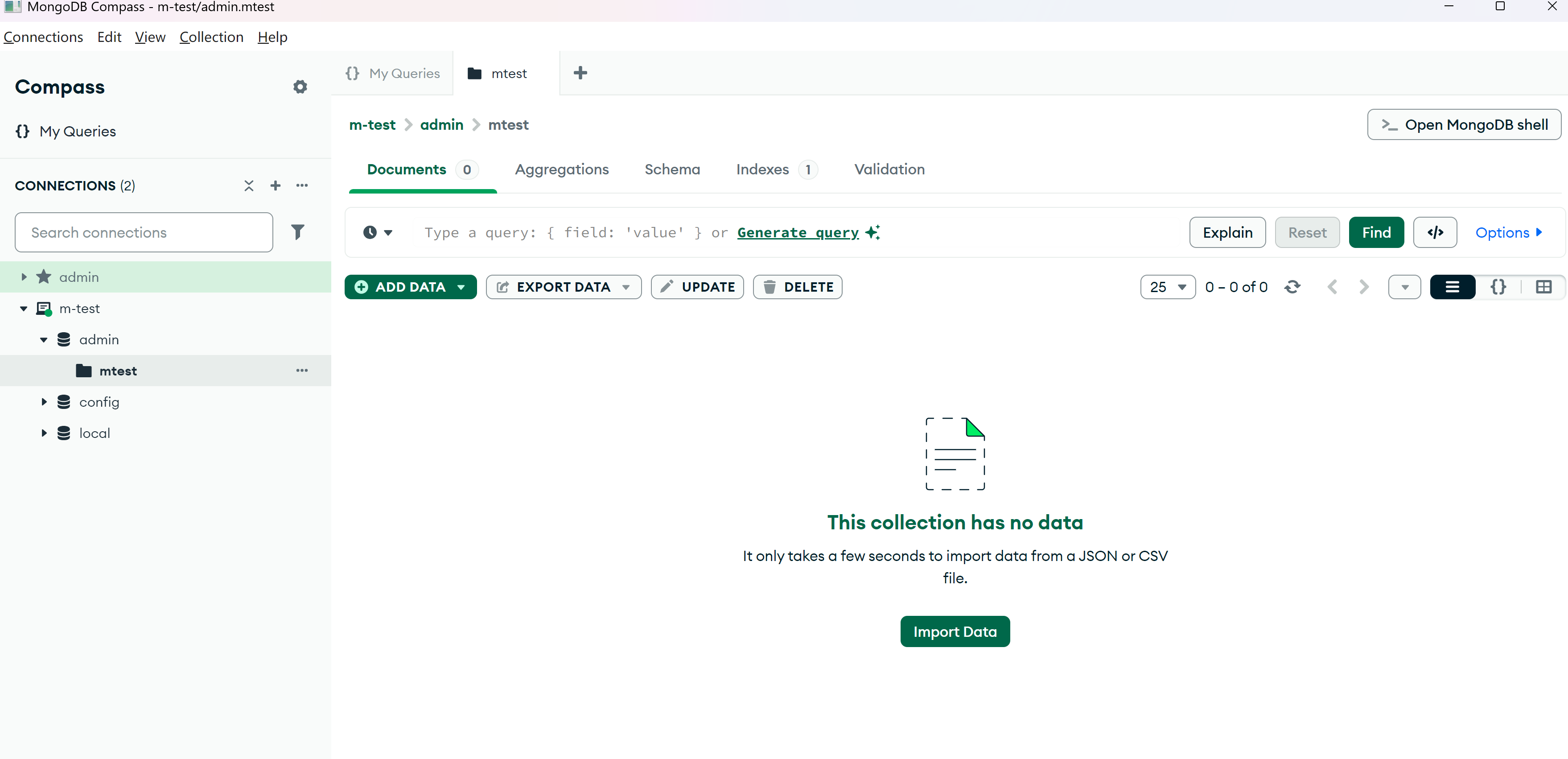Click the Search connections input field
The image size is (1568, 759).
(x=144, y=232)
